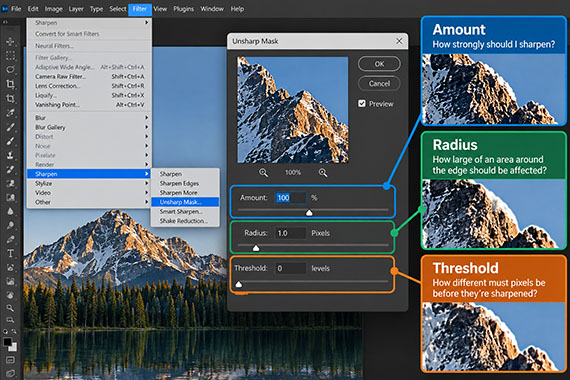Click the Threshold slider handle

pos(239,284)
